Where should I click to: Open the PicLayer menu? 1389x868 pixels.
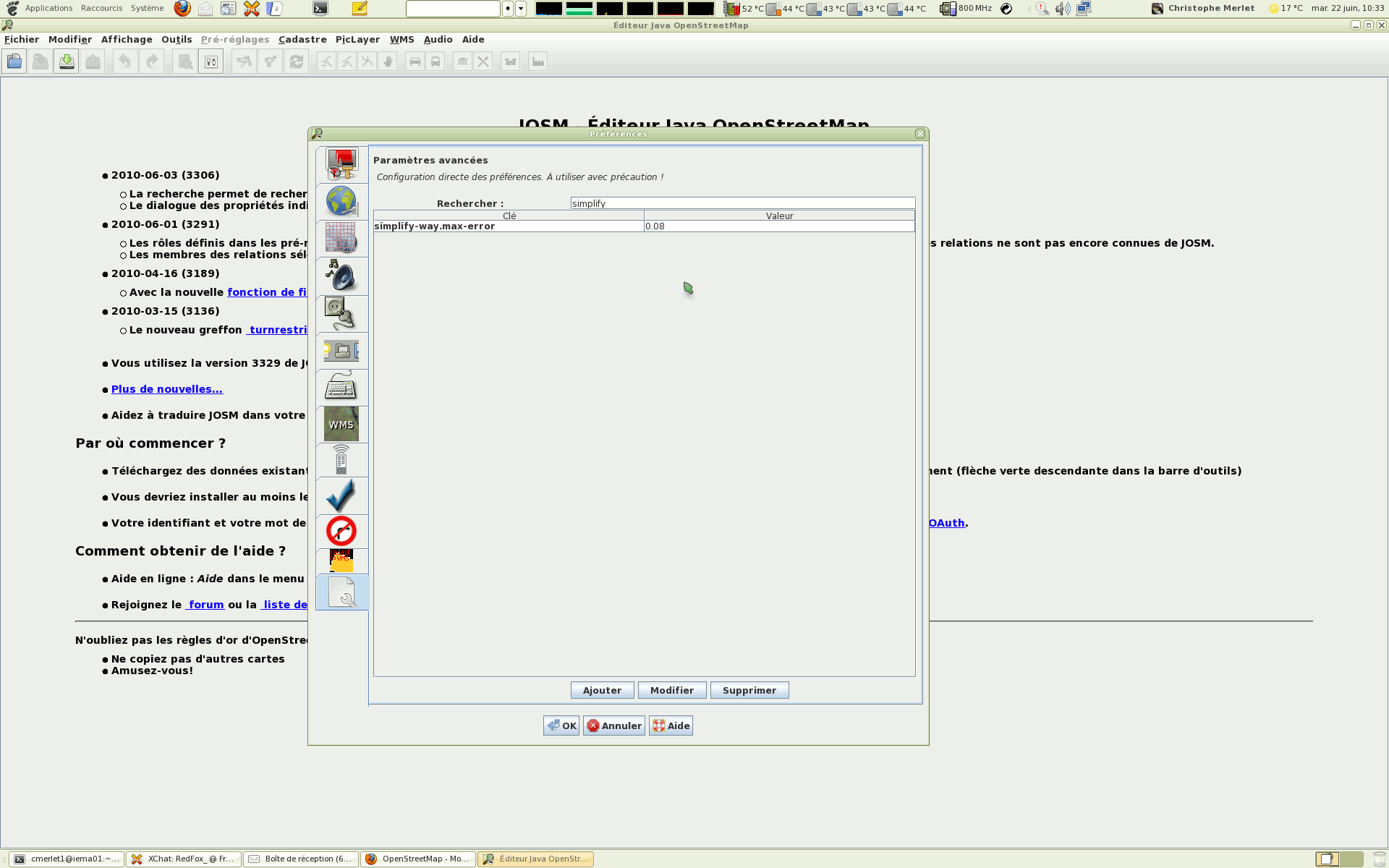pos(357,40)
